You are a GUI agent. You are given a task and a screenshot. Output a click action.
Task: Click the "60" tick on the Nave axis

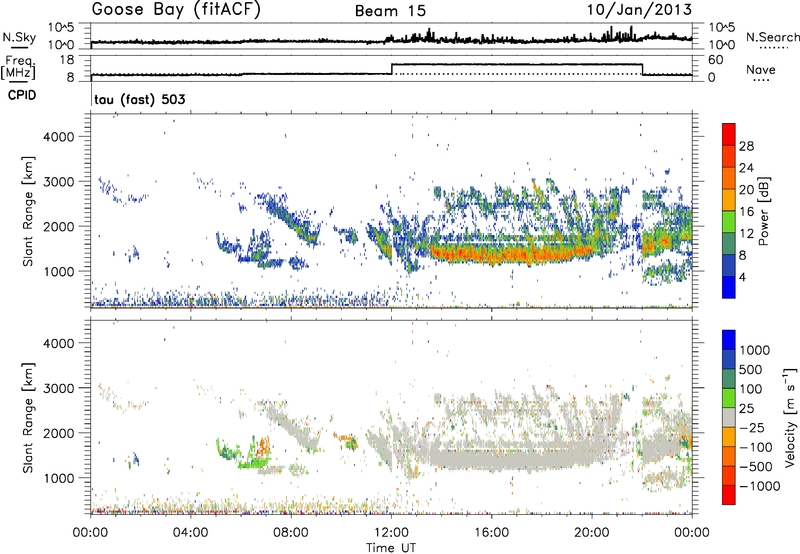click(x=716, y=60)
